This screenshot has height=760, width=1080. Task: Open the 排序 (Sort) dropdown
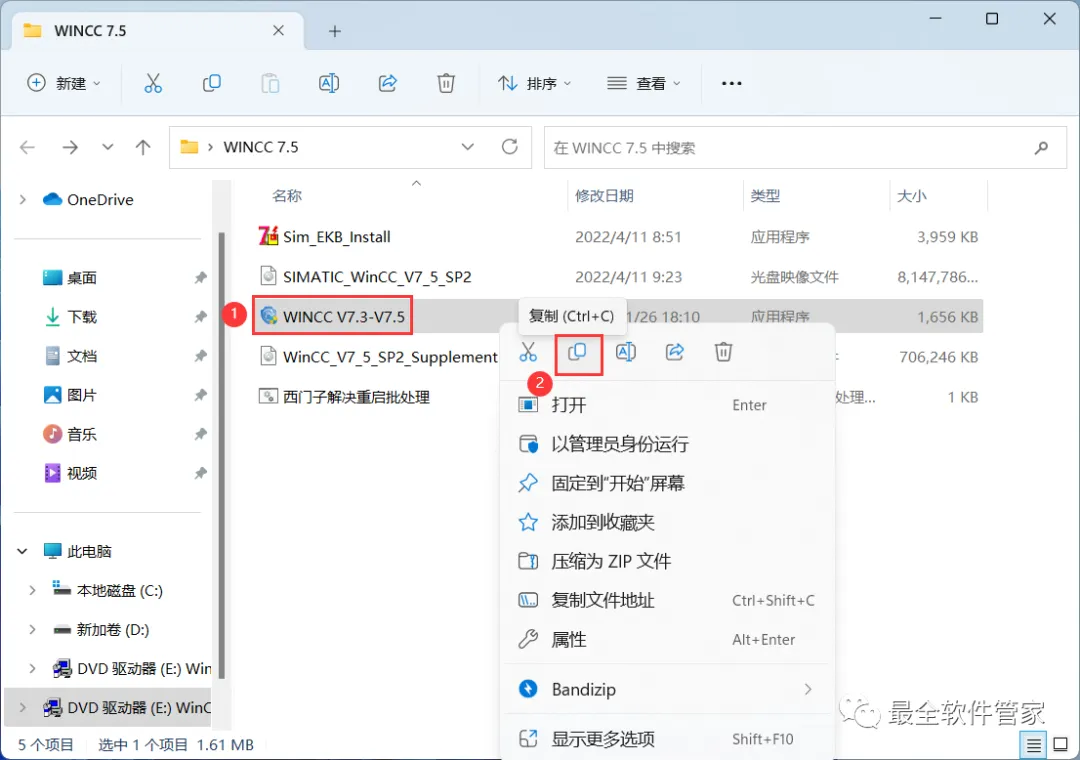click(x=534, y=83)
